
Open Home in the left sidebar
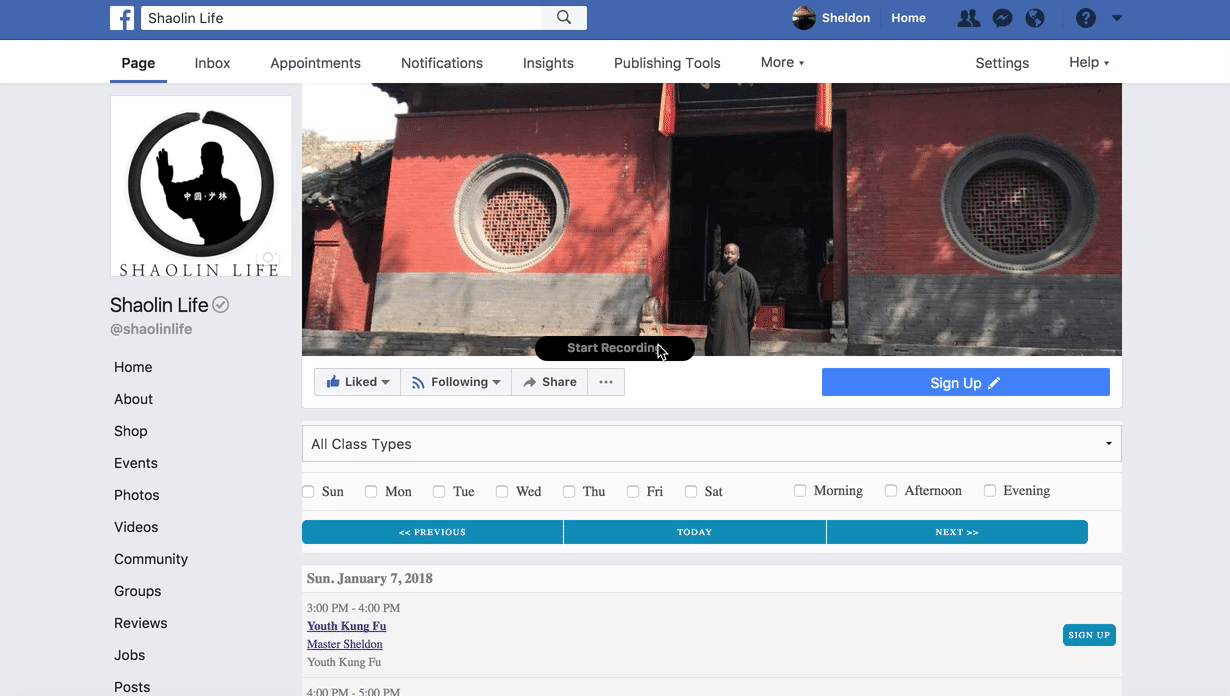[x=133, y=367]
